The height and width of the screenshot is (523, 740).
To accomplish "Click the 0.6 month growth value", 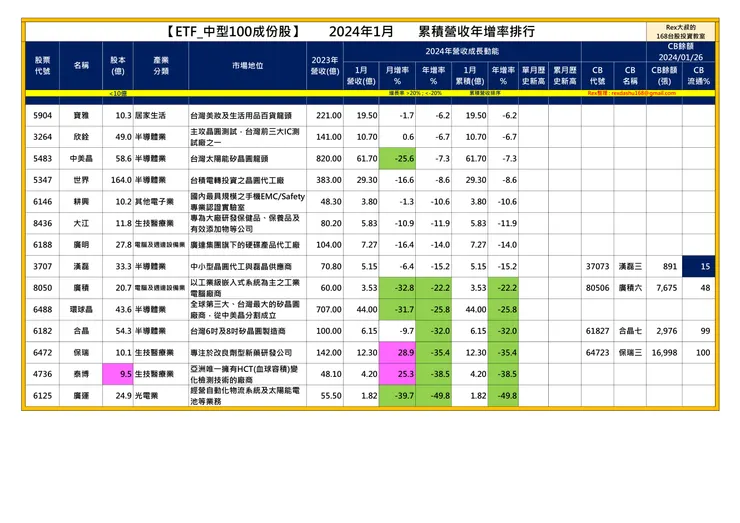I will coord(408,137).
